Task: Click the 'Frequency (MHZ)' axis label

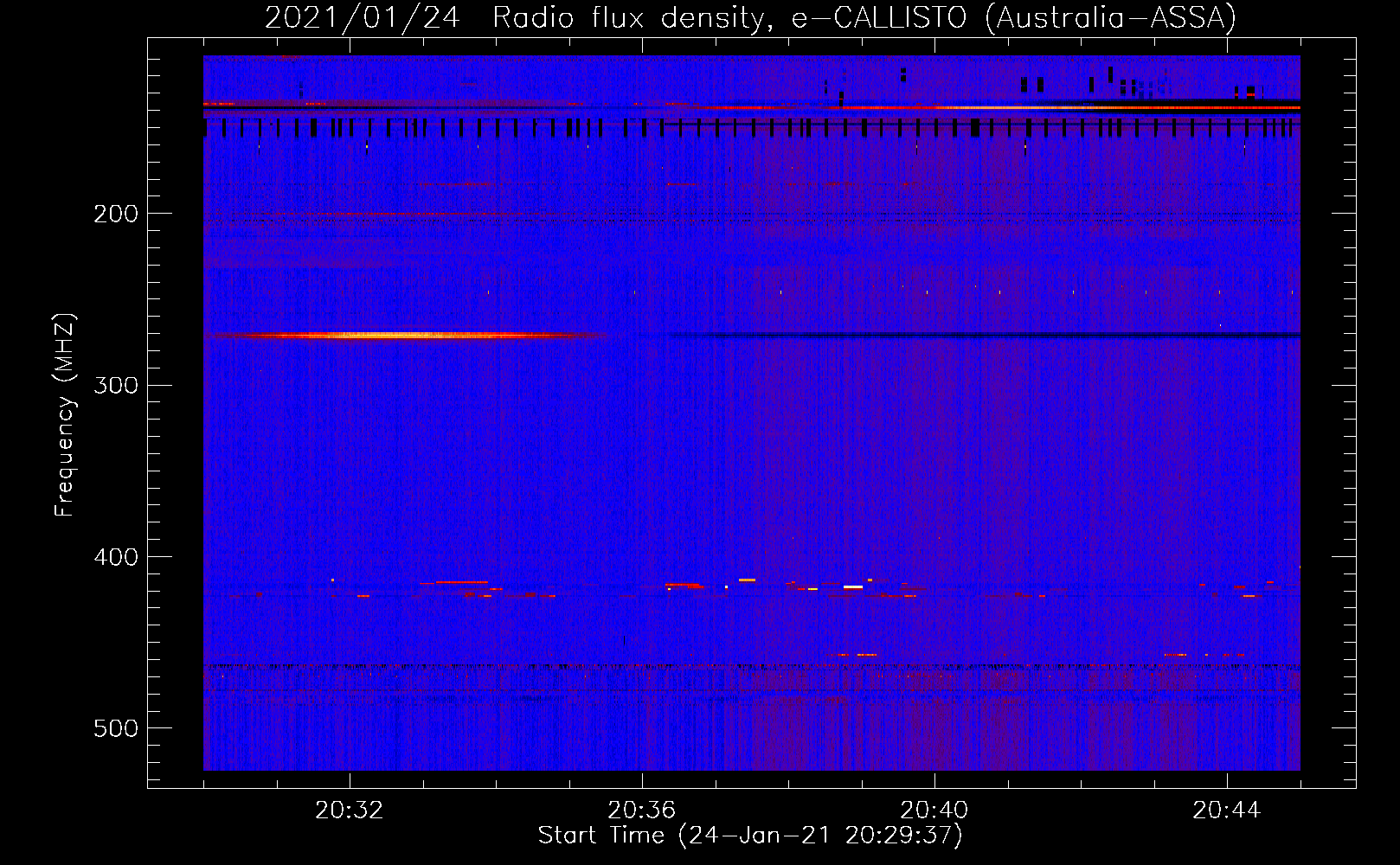Action: 65,415
